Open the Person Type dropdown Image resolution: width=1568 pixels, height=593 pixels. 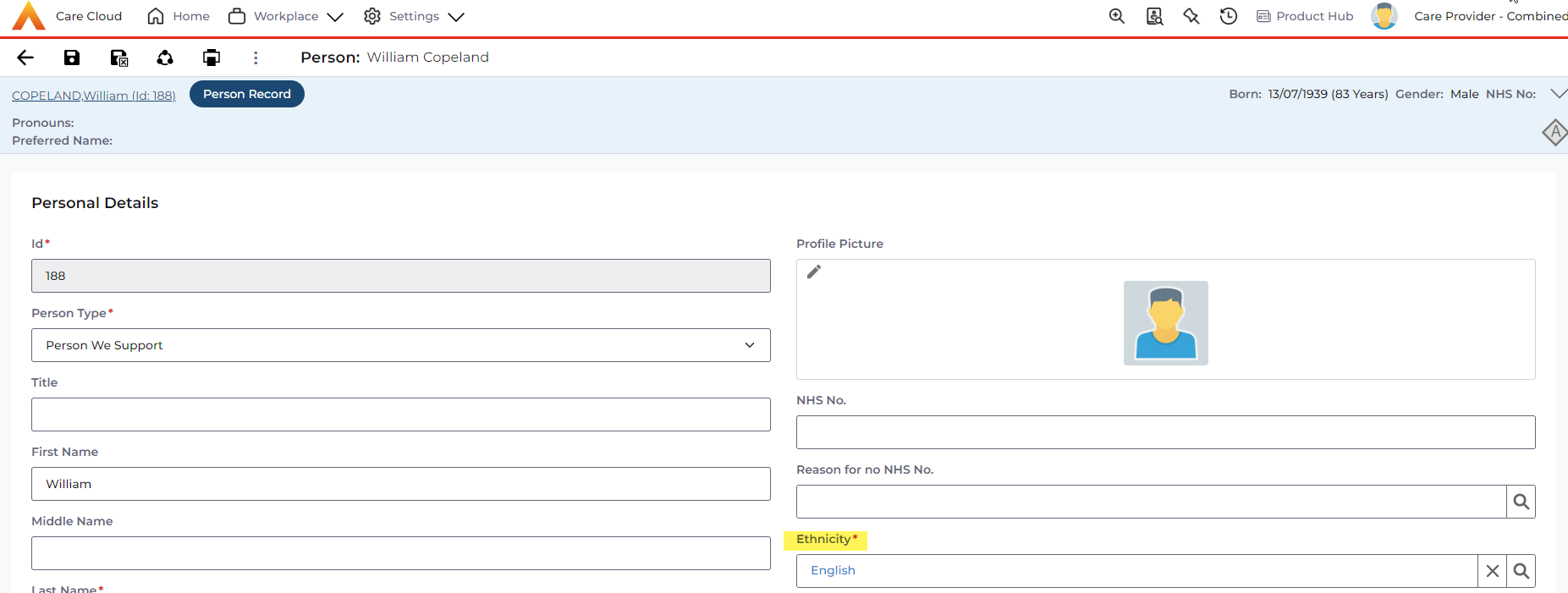coord(401,345)
